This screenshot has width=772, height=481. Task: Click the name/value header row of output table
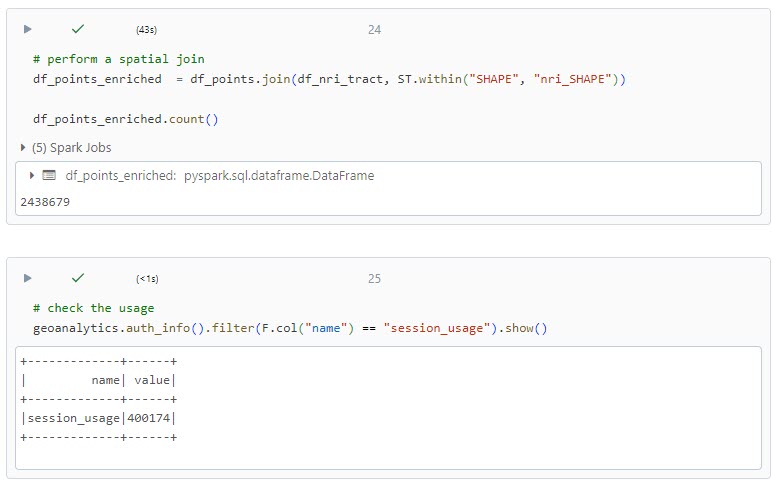[98, 380]
